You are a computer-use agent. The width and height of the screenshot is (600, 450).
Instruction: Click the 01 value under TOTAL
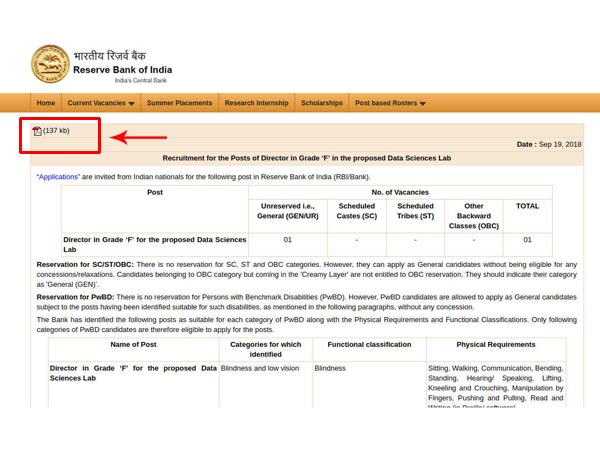click(x=527, y=240)
